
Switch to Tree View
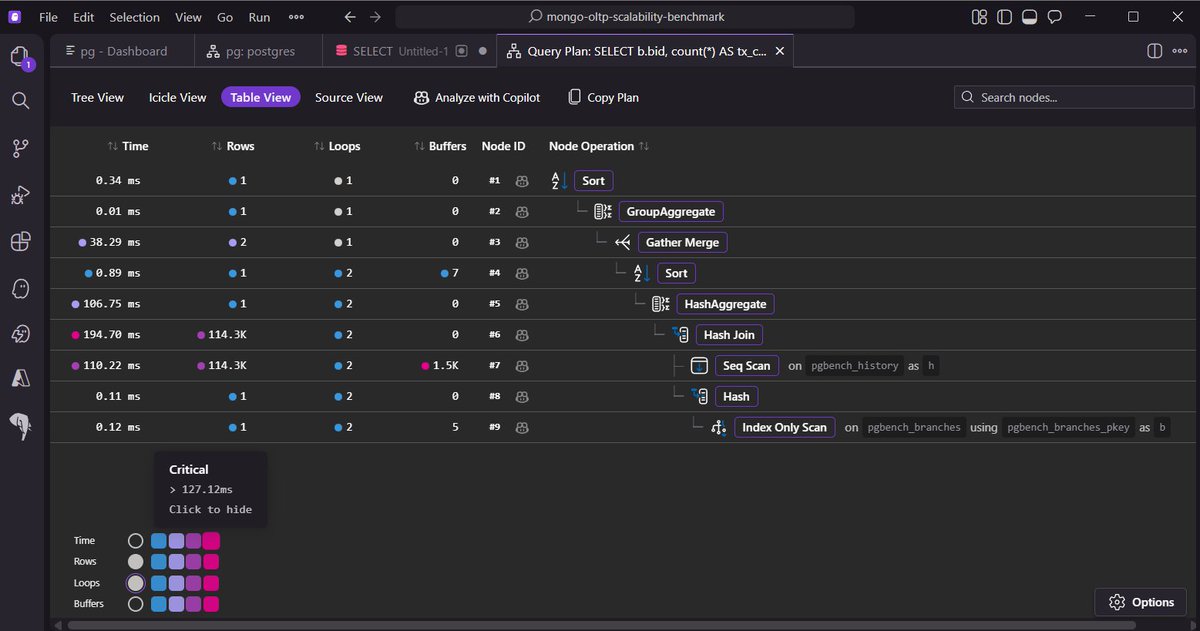click(97, 97)
